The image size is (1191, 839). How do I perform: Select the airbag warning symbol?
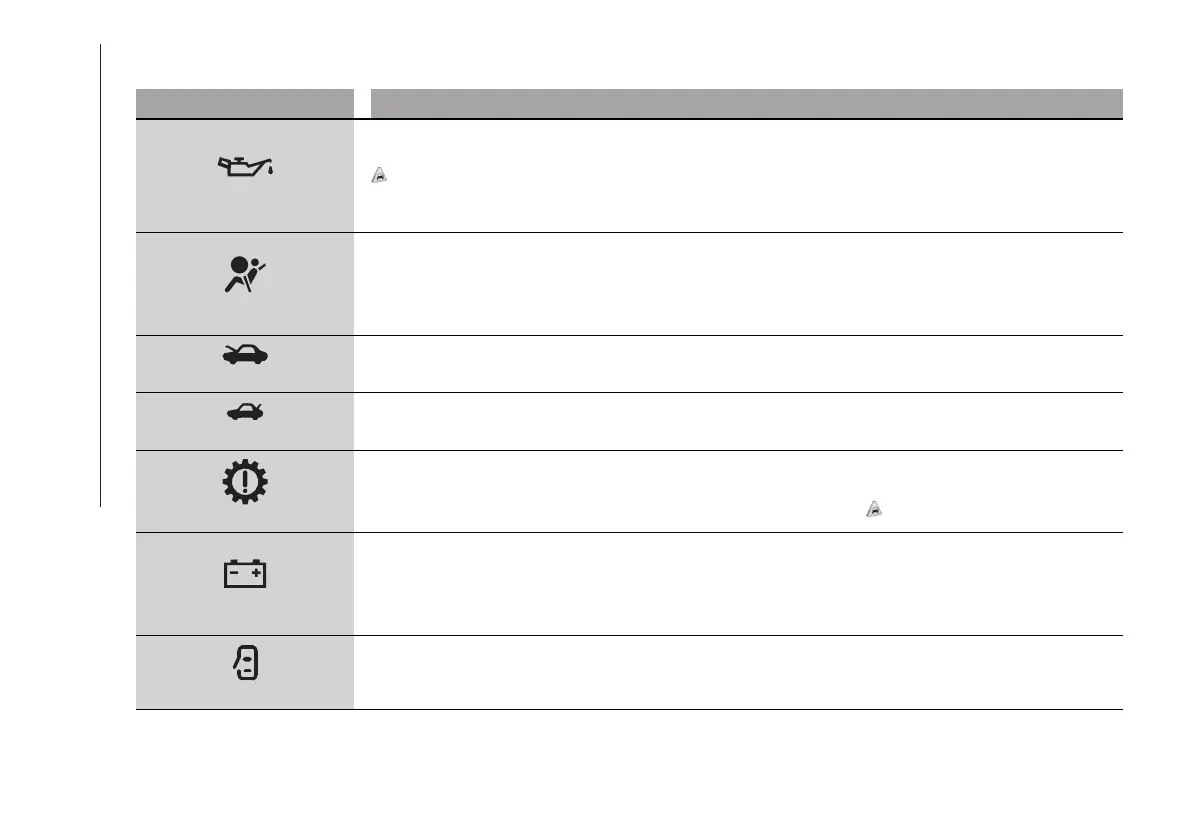coord(245,273)
